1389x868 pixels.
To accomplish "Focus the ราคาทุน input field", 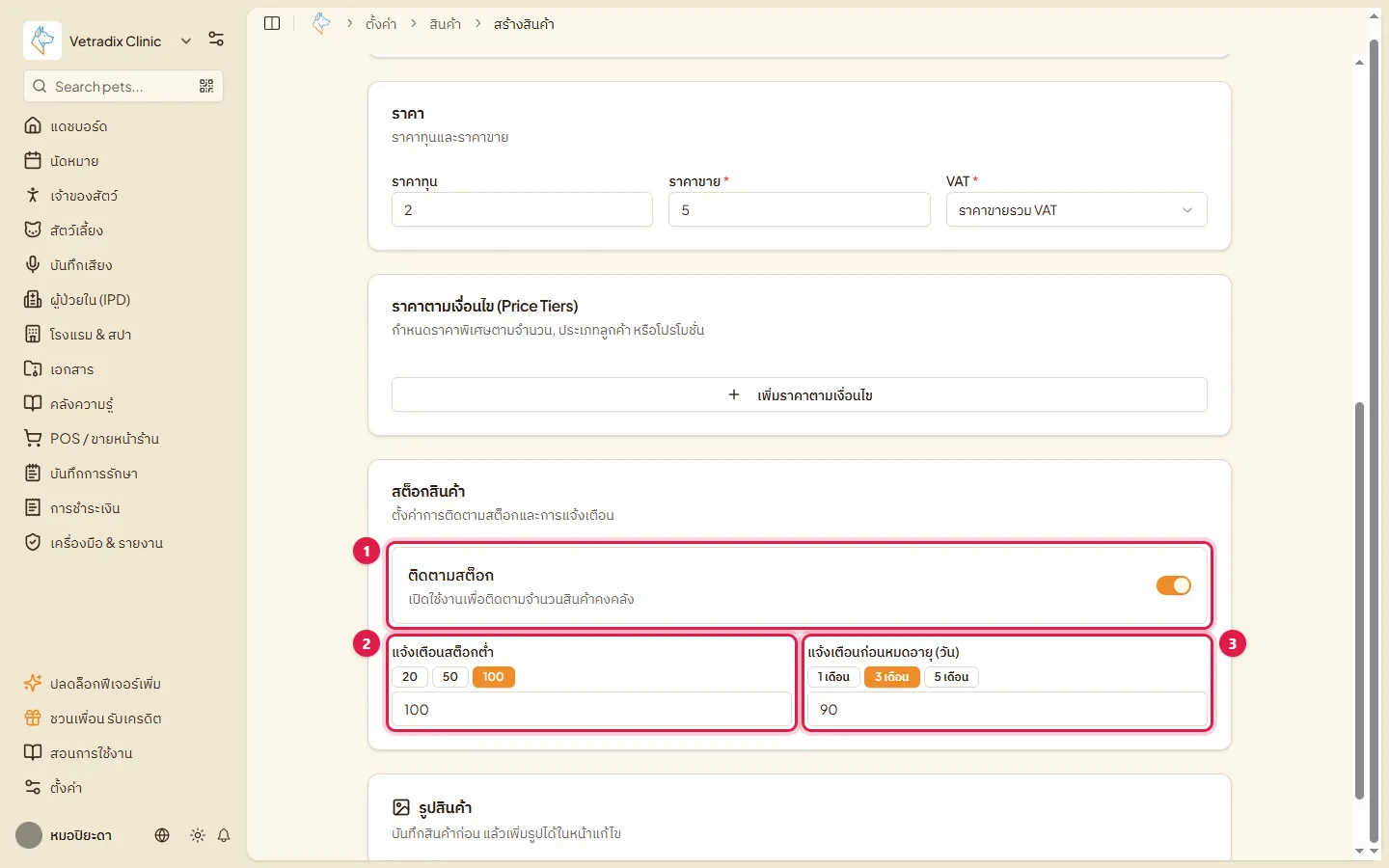I will click(522, 209).
